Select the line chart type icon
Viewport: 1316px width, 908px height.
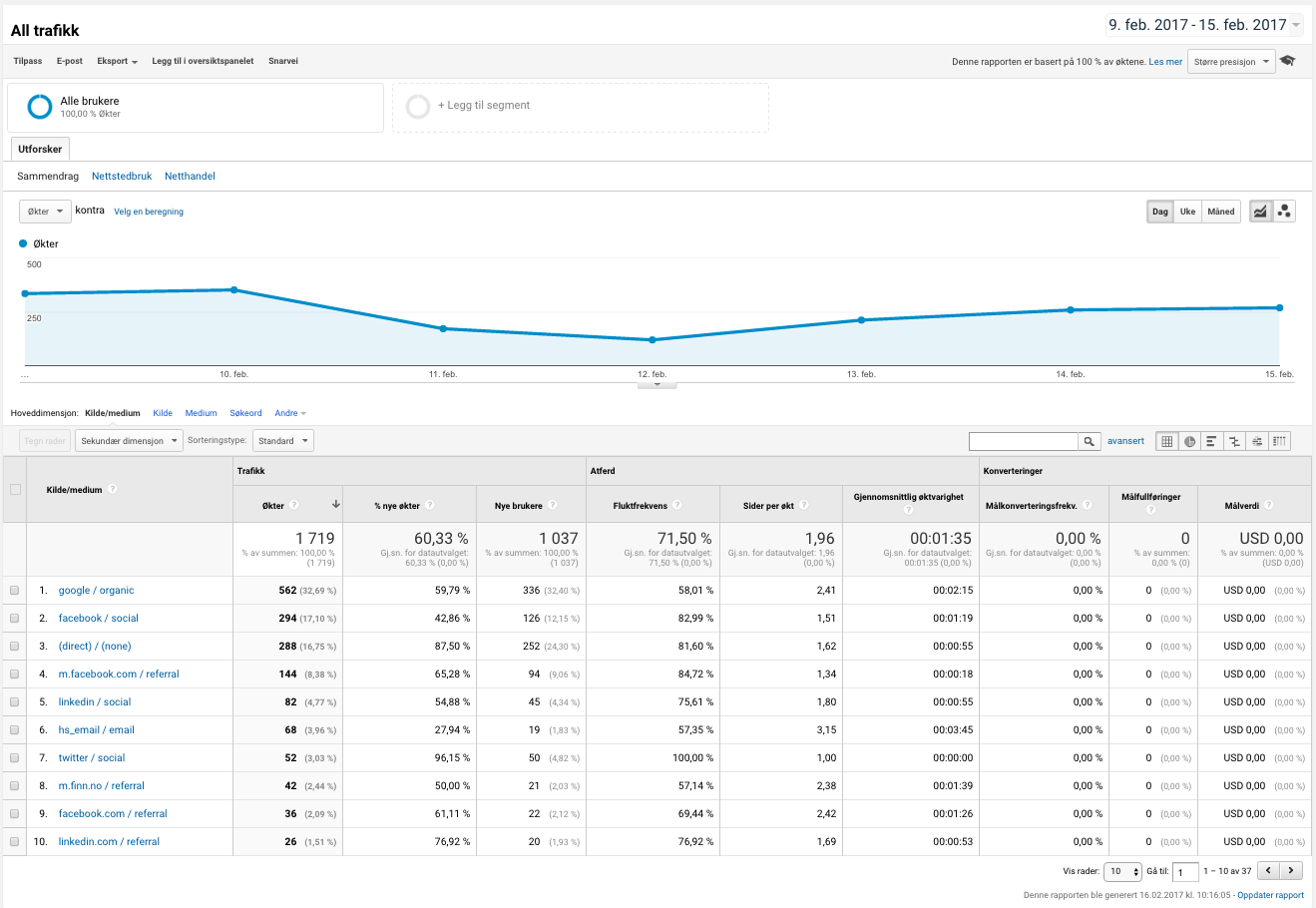(x=1261, y=212)
